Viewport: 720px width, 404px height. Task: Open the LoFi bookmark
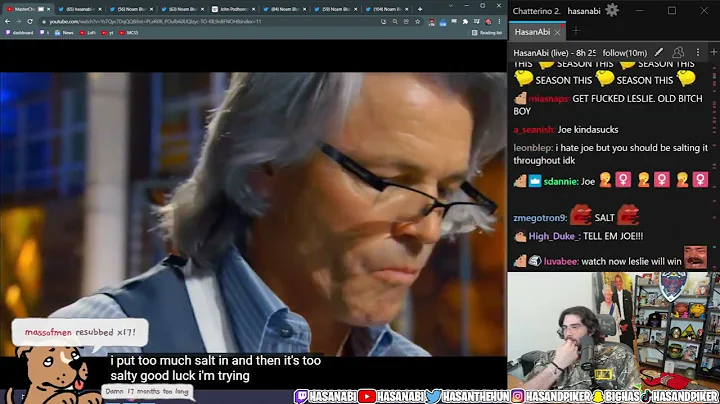pyautogui.click(x=87, y=33)
